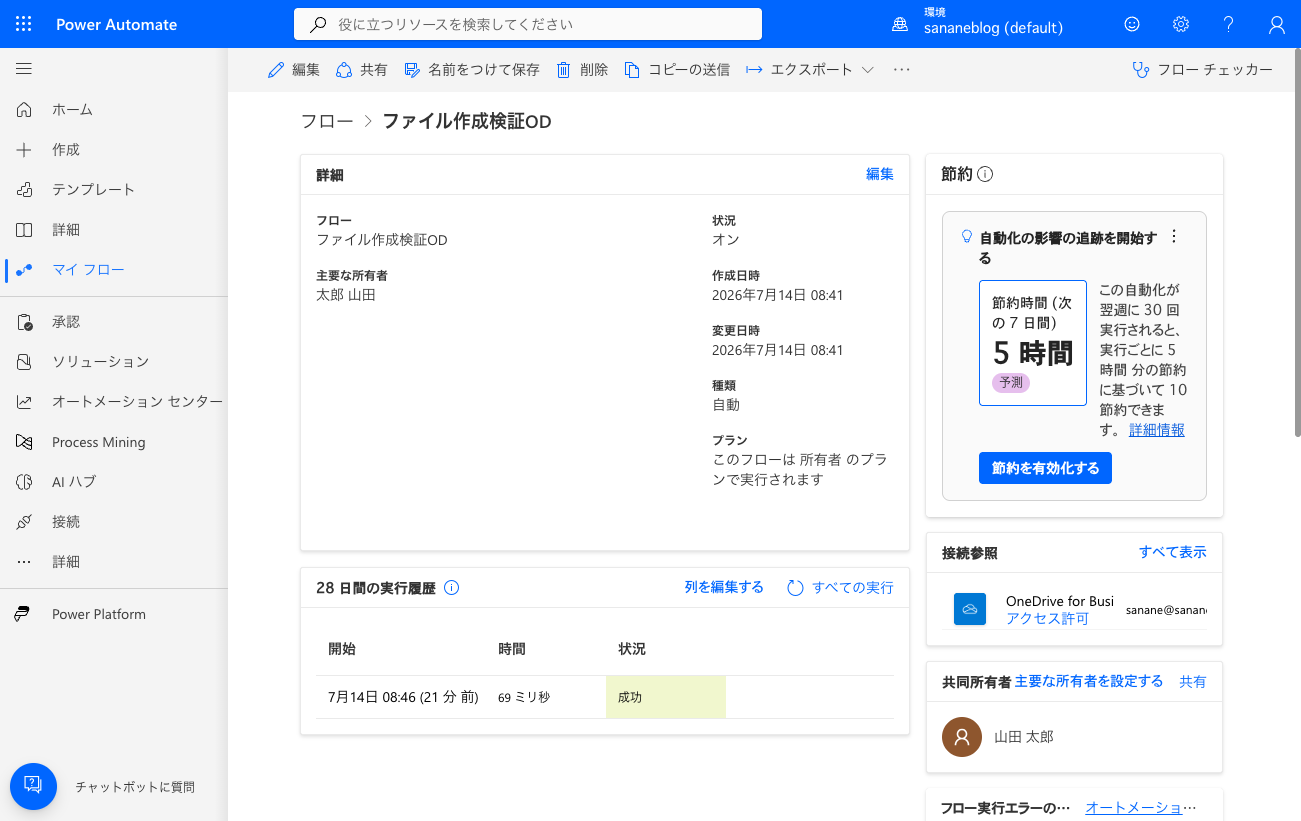Click the 詳細 book icon below テンプレート
This screenshot has width=1301, height=821.
(x=24, y=229)
